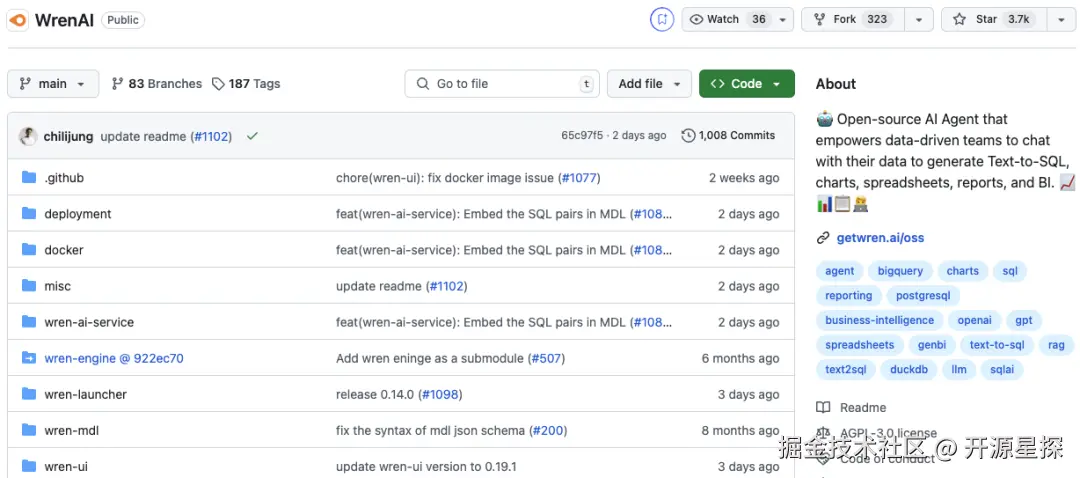
Task: Select the rag topic tag
Action: pyautogui.click(x=1056, y=345)
